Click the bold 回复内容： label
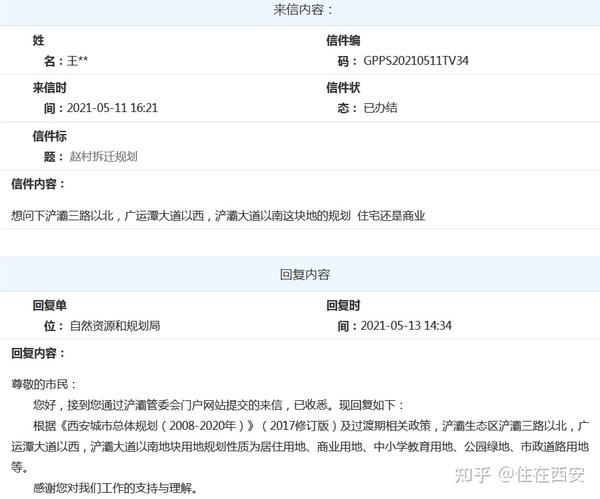Screen dimensions: 600x499 point(38,353)
